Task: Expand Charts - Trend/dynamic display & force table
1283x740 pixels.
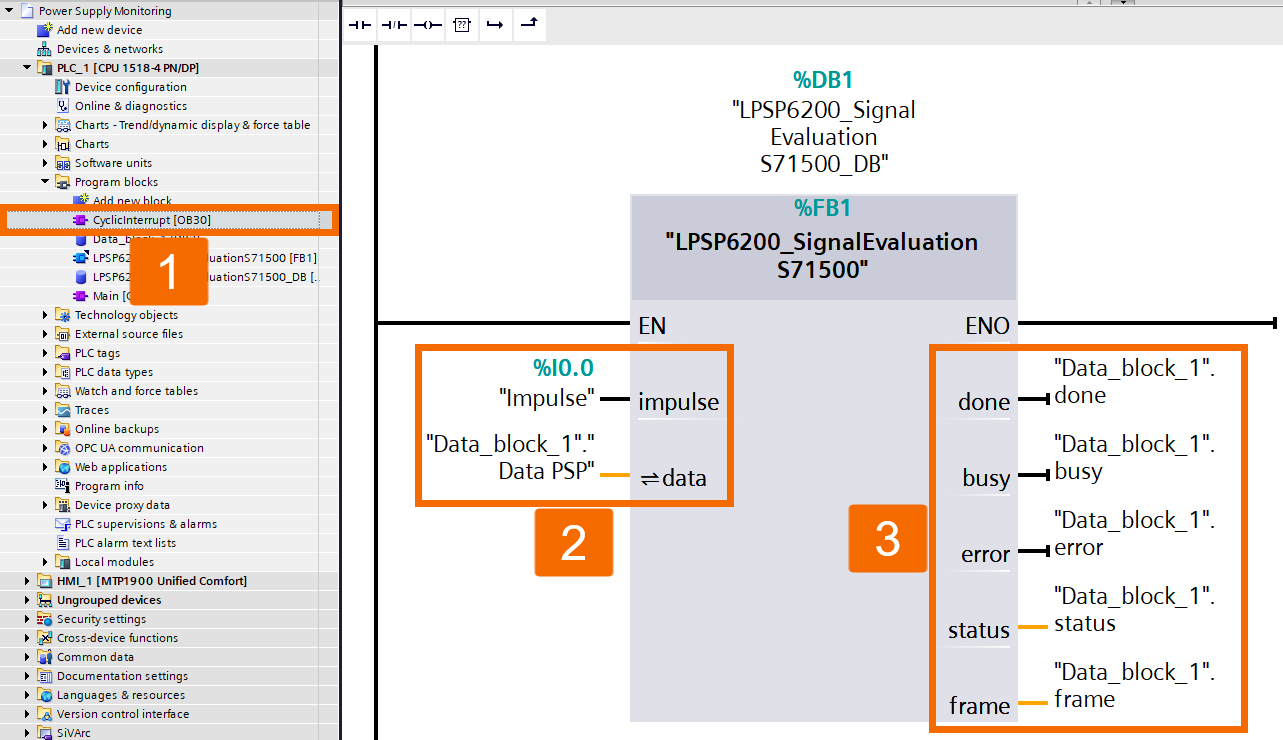Action: 45,125
